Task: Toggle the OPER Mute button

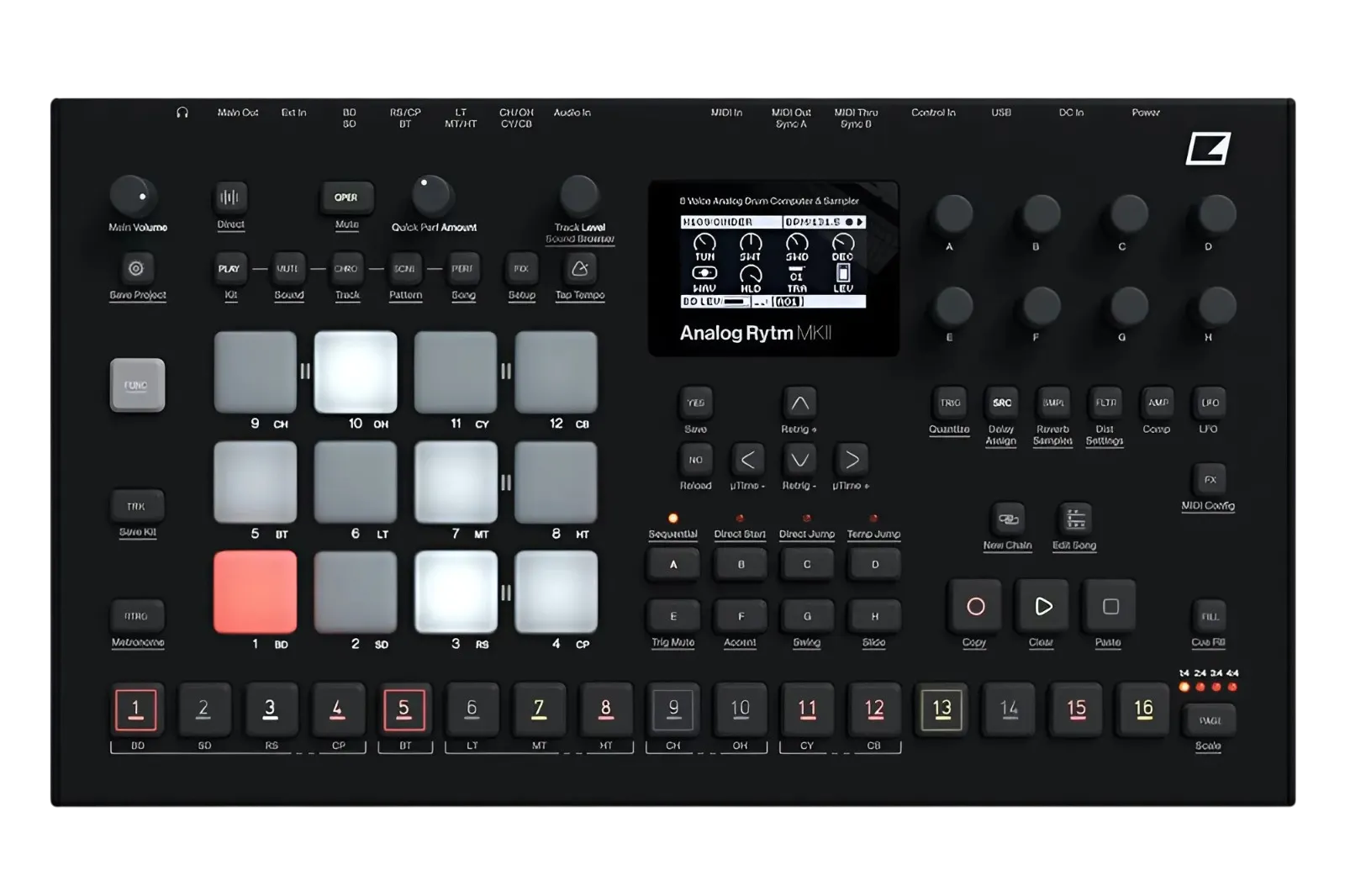Action: click(346, 198)
